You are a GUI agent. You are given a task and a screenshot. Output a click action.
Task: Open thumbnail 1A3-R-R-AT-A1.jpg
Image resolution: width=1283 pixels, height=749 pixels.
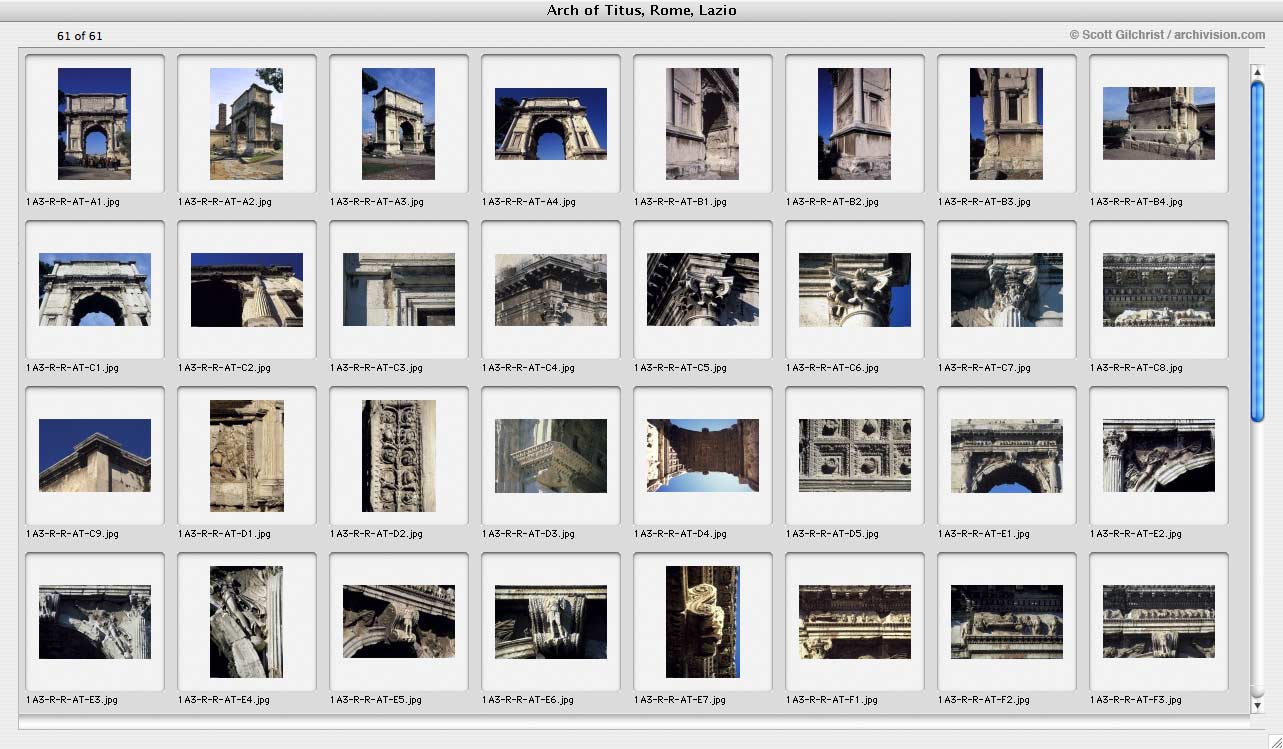pyautogui.click(x=95, y=124)
